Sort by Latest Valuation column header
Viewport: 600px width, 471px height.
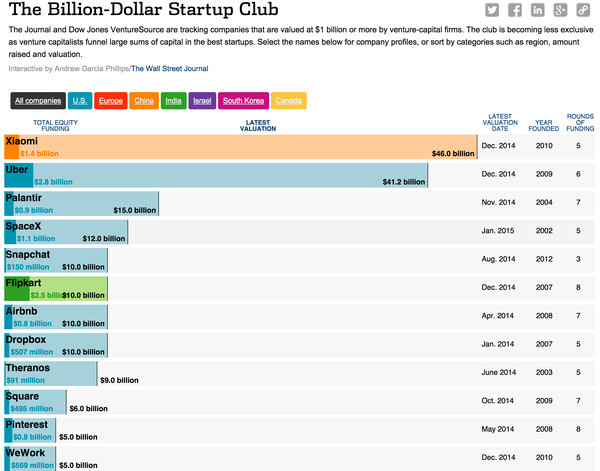point(258,125)
